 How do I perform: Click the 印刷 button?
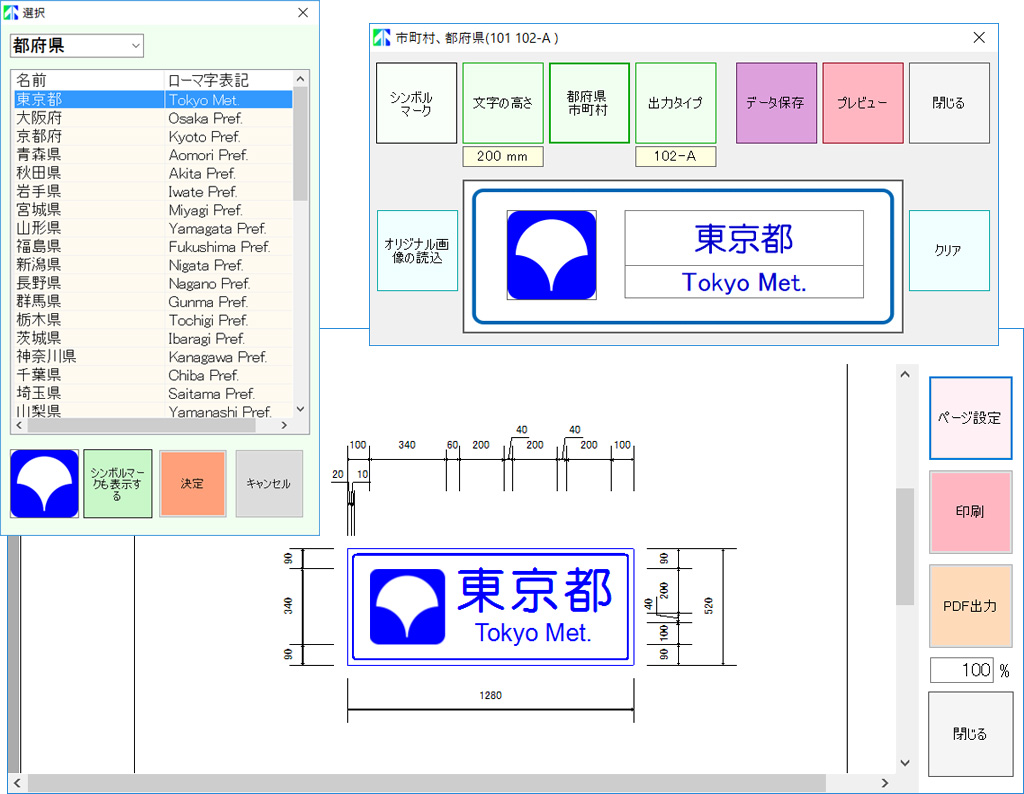coord(970,512)
